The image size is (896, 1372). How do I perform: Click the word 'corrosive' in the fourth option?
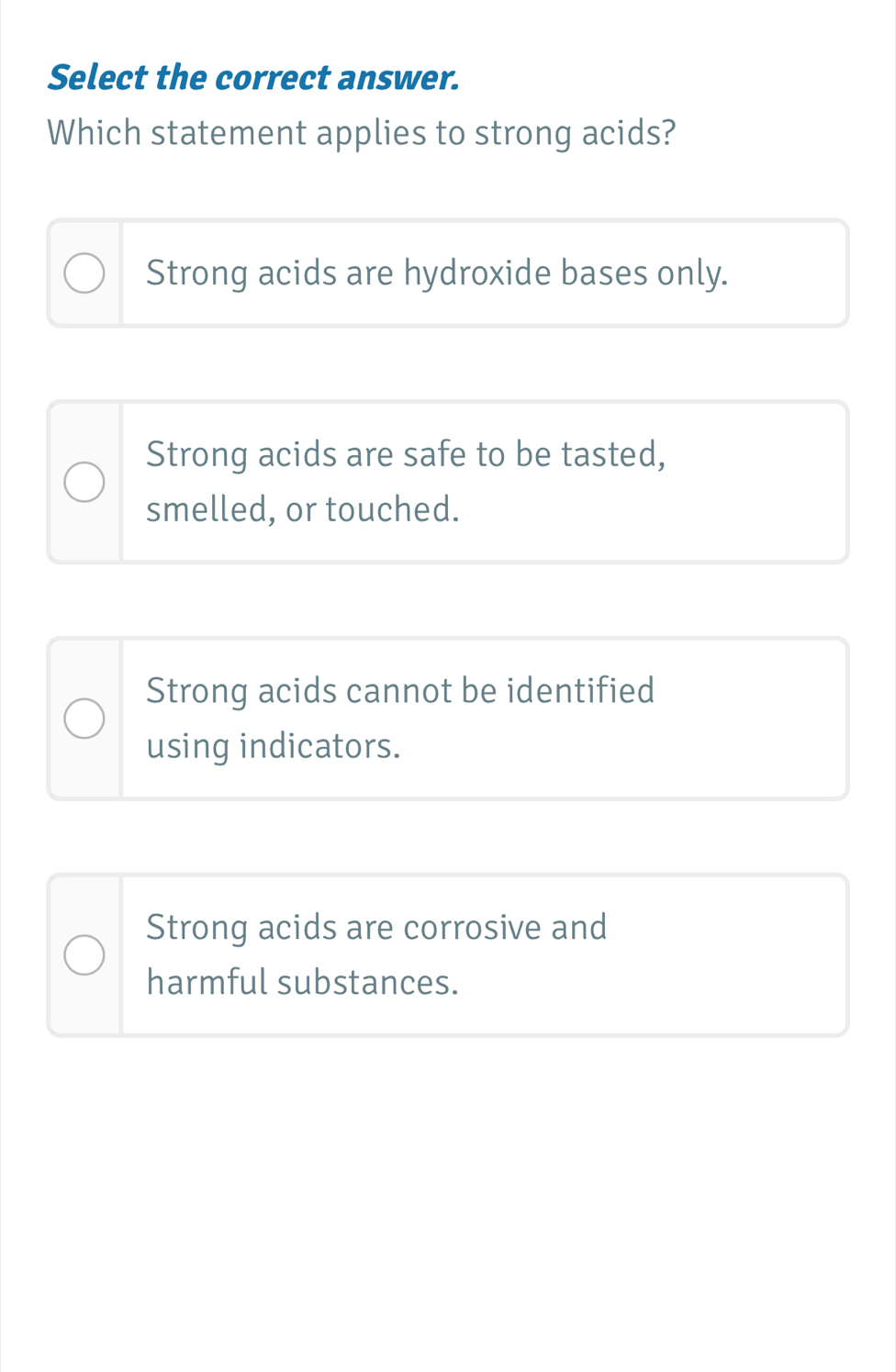coord(473,927)
